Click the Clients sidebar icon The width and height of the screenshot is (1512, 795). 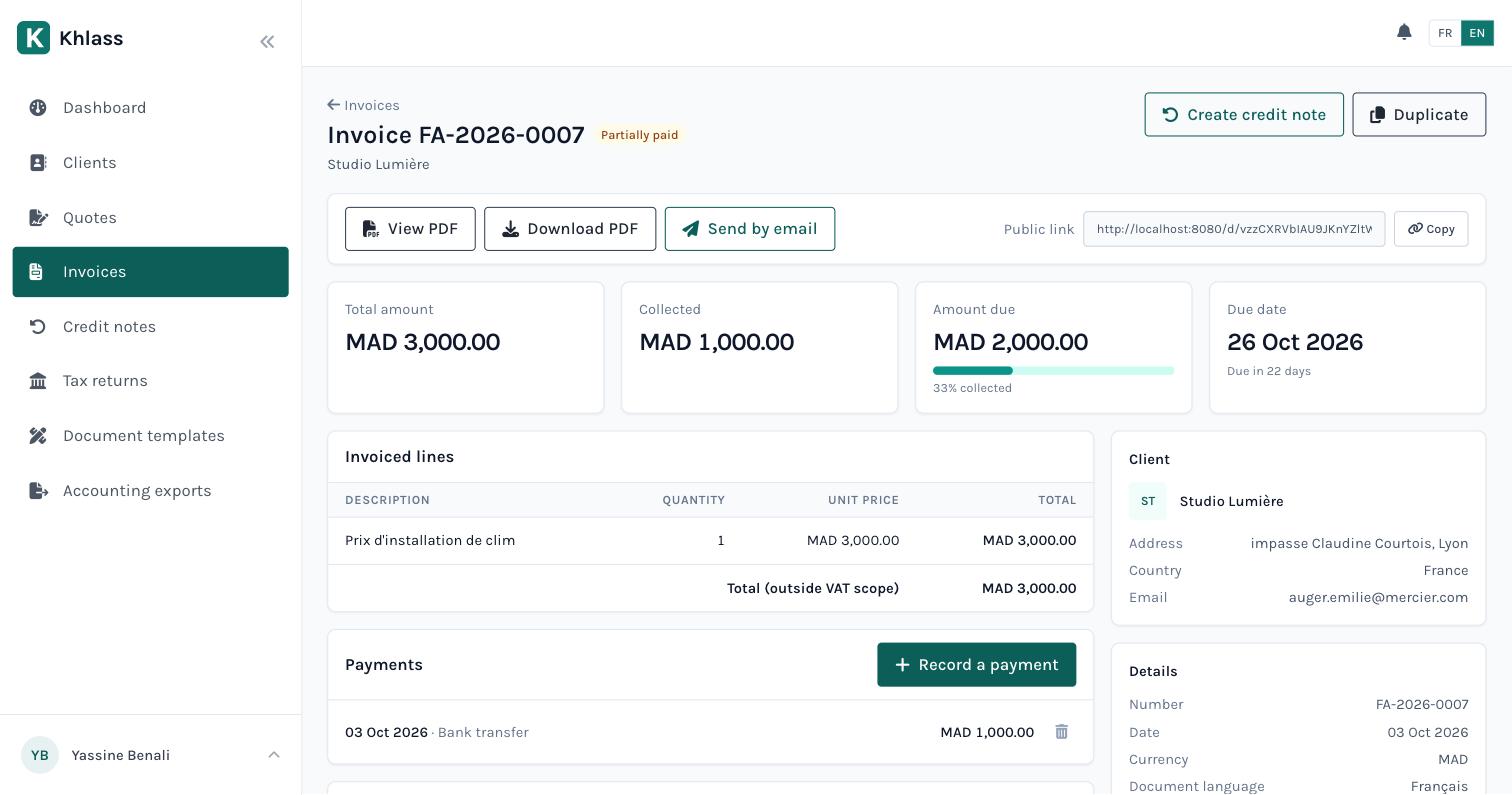point(38,163)
